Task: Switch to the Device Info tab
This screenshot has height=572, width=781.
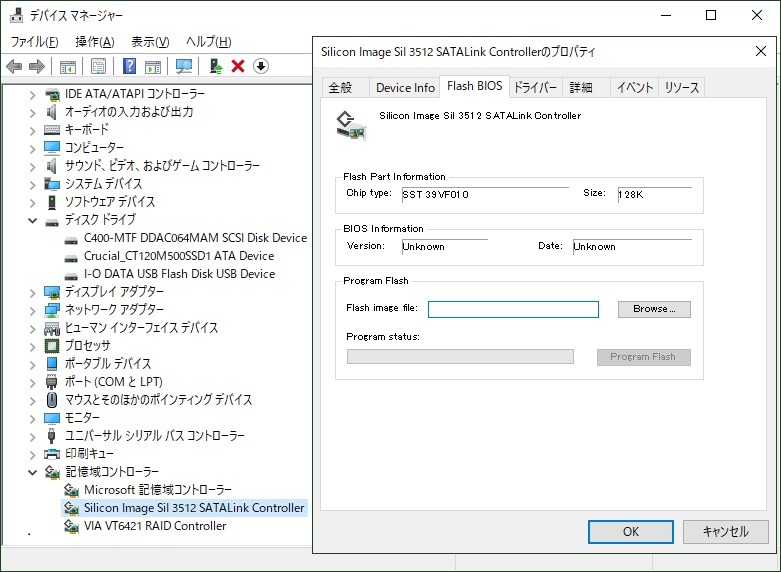Action: [x=405, y=88]
